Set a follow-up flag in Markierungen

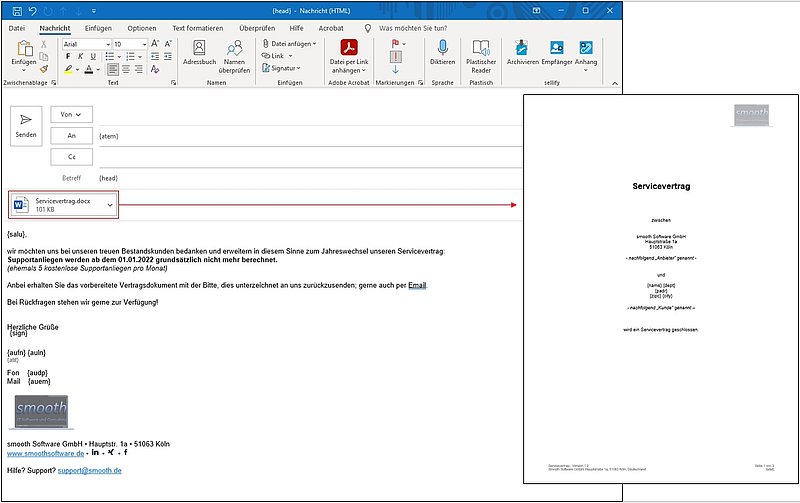pyautogui.click(x=396, y=44)
